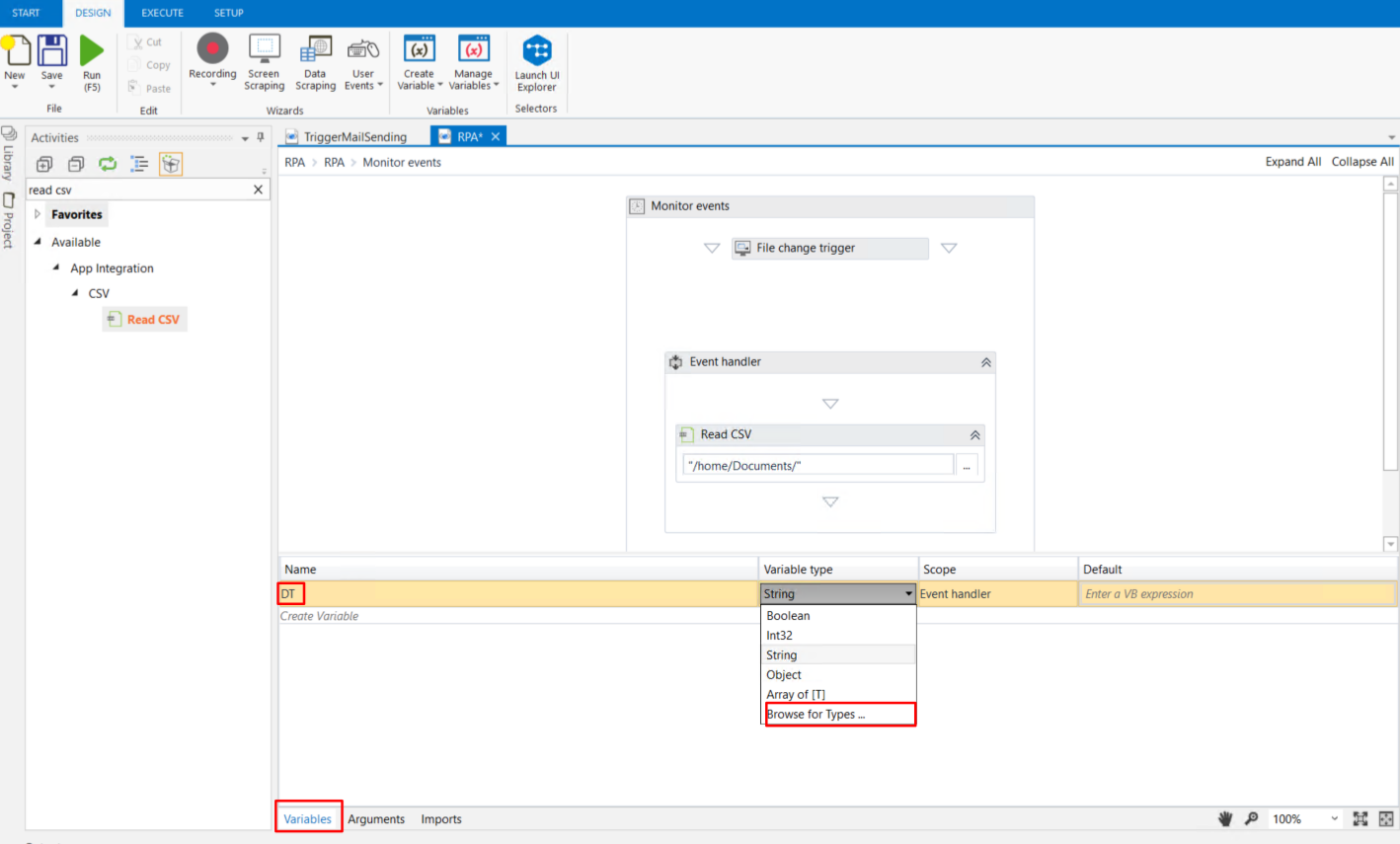Screen dimensions: 1400x844
Task: Click the Manage Variables icon
Action: (473, 49)
